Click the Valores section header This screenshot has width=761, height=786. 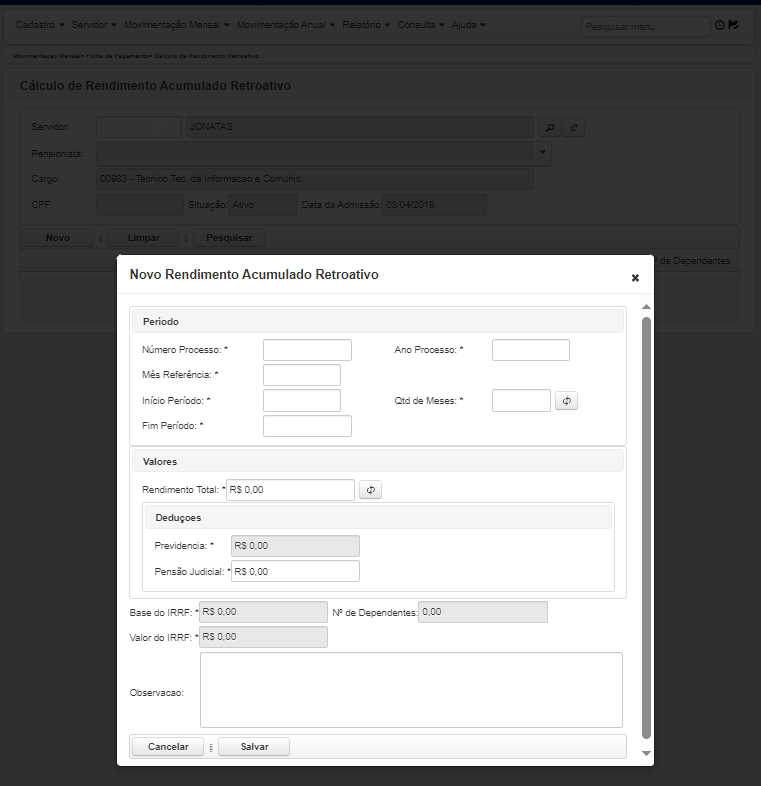[x=378, y=462]
